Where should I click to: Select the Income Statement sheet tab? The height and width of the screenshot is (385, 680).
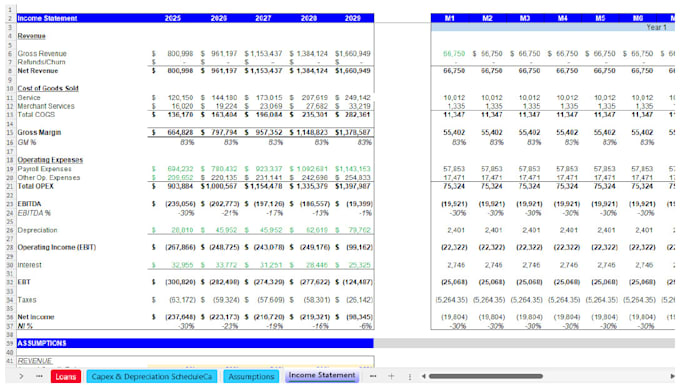pyautogui.click(x=322, y=375)
